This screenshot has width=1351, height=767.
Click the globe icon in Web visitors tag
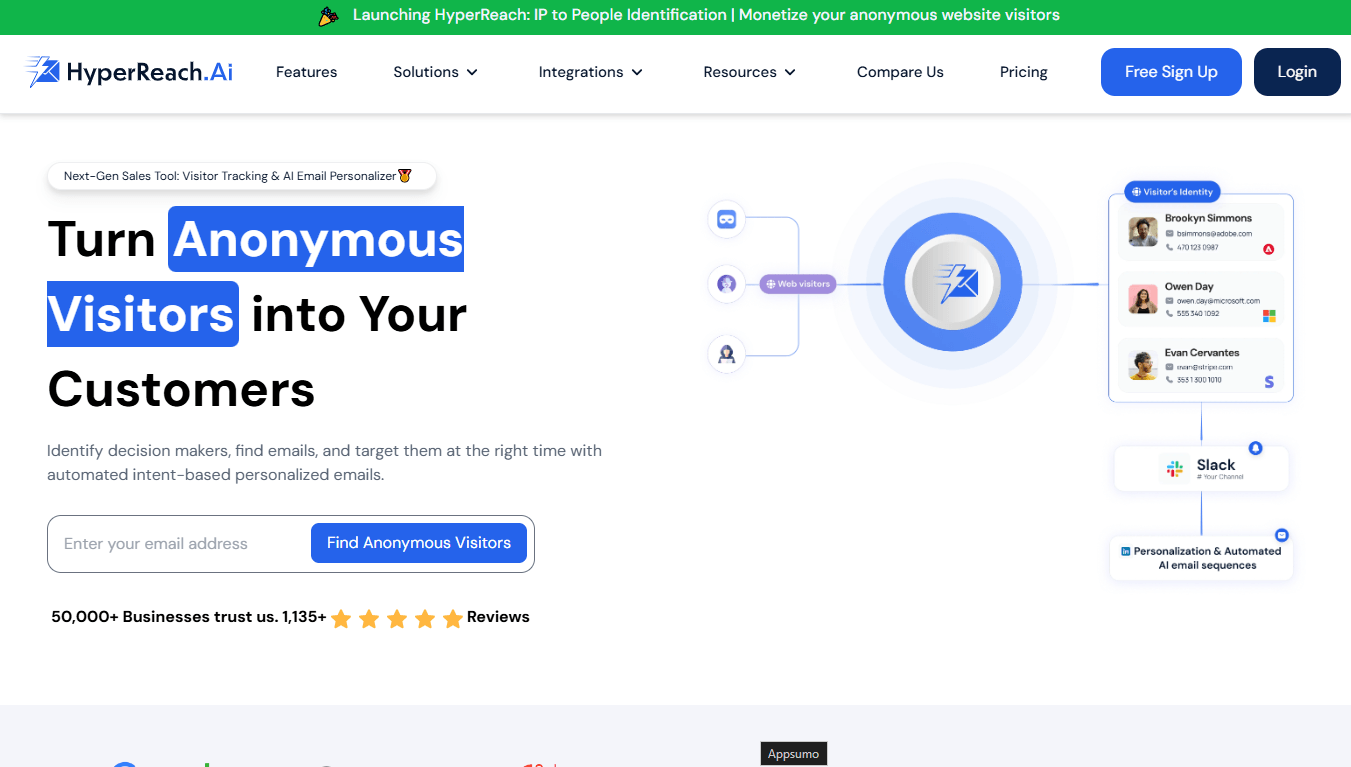(x=771, y=284)
